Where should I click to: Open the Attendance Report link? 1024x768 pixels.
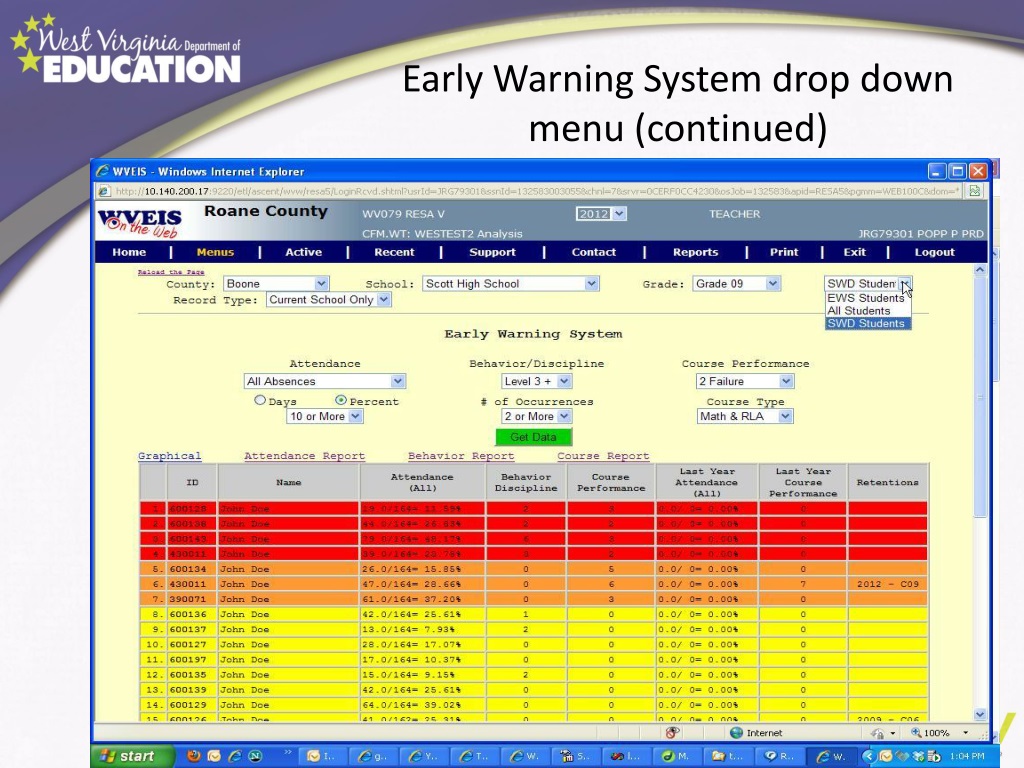pos(304,456)
